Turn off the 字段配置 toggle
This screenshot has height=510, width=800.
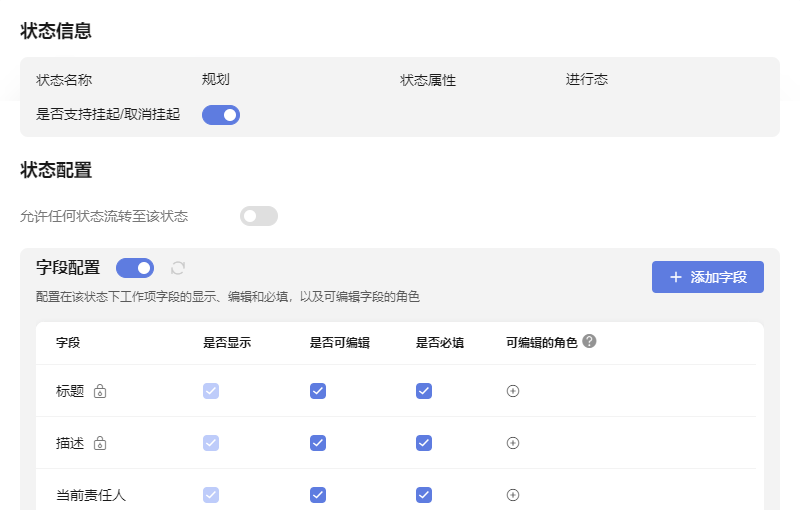pos(135,268)
